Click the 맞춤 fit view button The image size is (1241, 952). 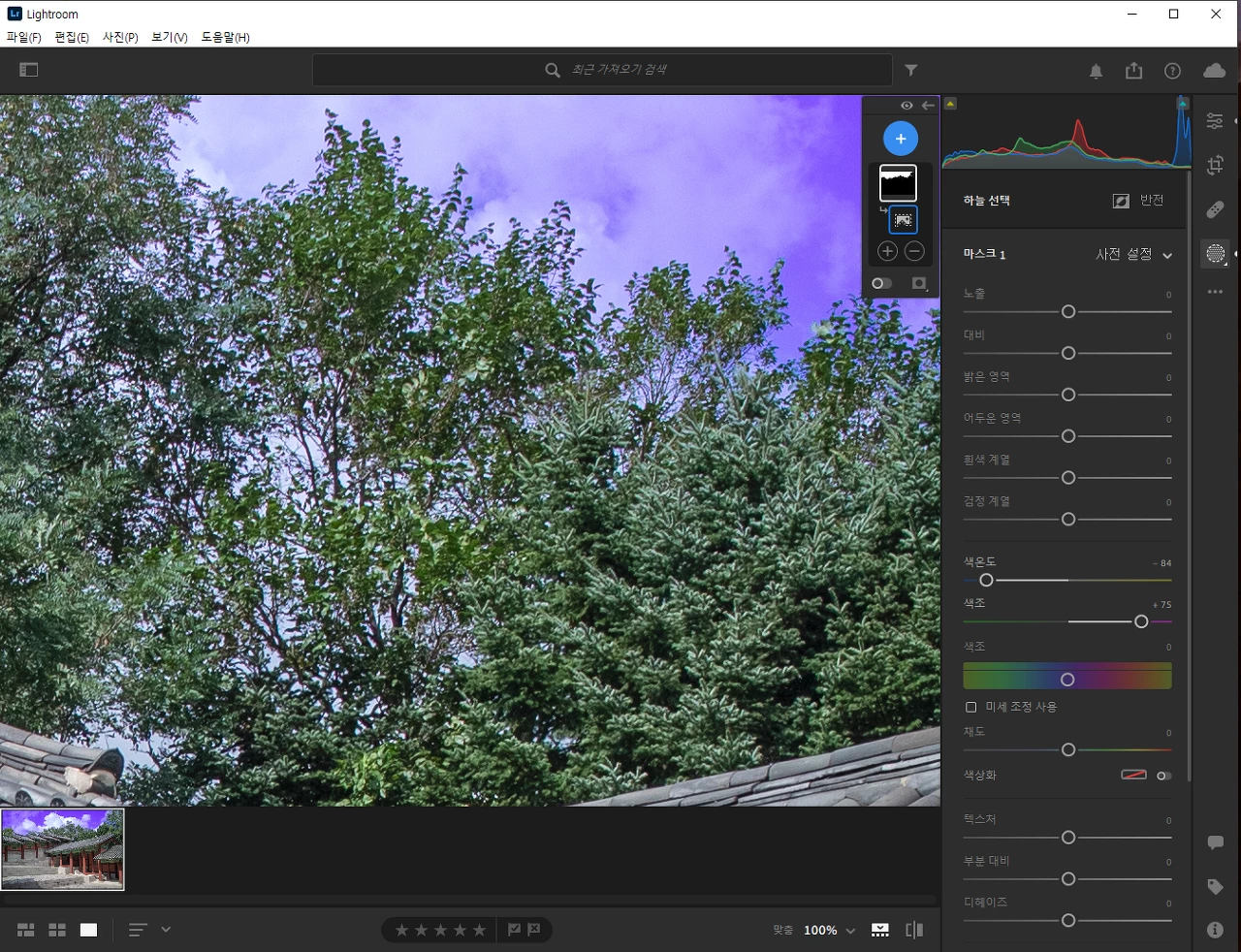(x=782, y=930)
